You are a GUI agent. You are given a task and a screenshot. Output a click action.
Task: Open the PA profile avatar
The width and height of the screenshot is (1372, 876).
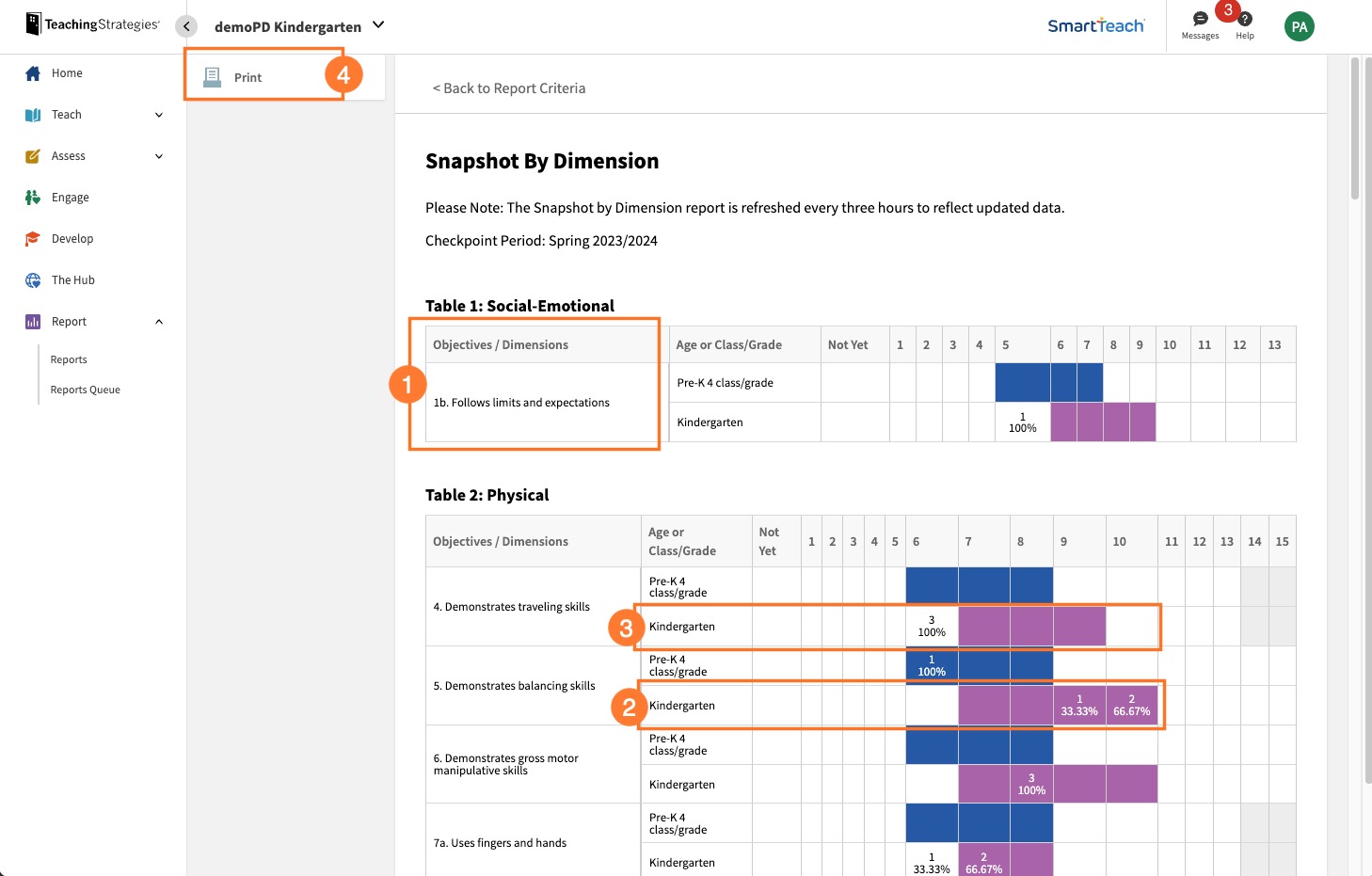[x=1299, y=26]
